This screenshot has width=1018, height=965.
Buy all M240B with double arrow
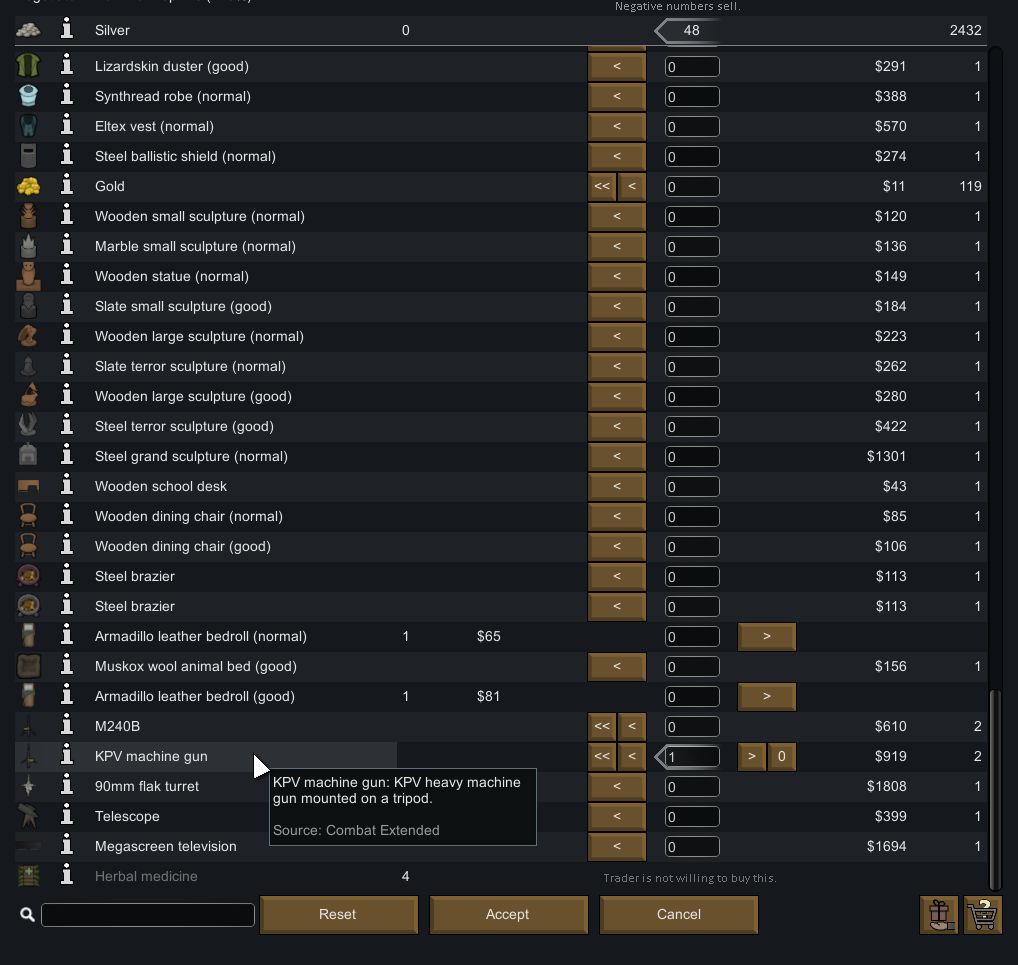tap(602, 726)
